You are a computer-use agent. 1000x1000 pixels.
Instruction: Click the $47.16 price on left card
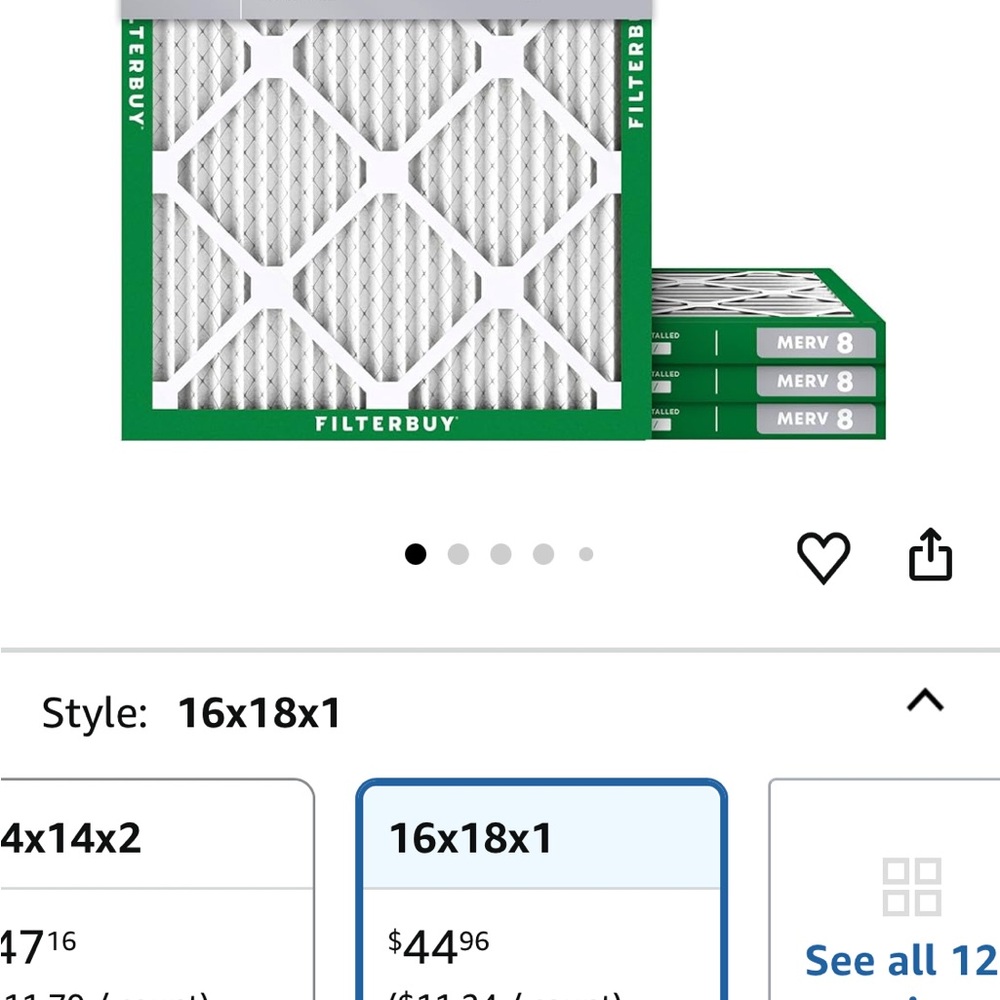[30, 940]
